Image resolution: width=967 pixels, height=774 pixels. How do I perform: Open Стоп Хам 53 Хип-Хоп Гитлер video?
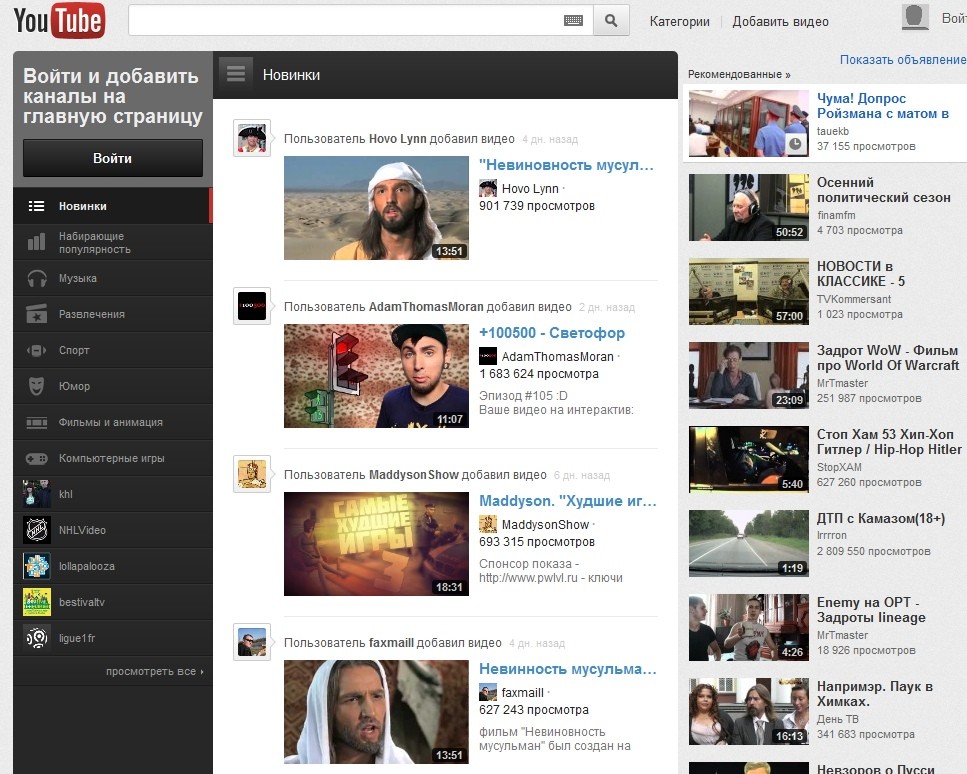[889, 442]
